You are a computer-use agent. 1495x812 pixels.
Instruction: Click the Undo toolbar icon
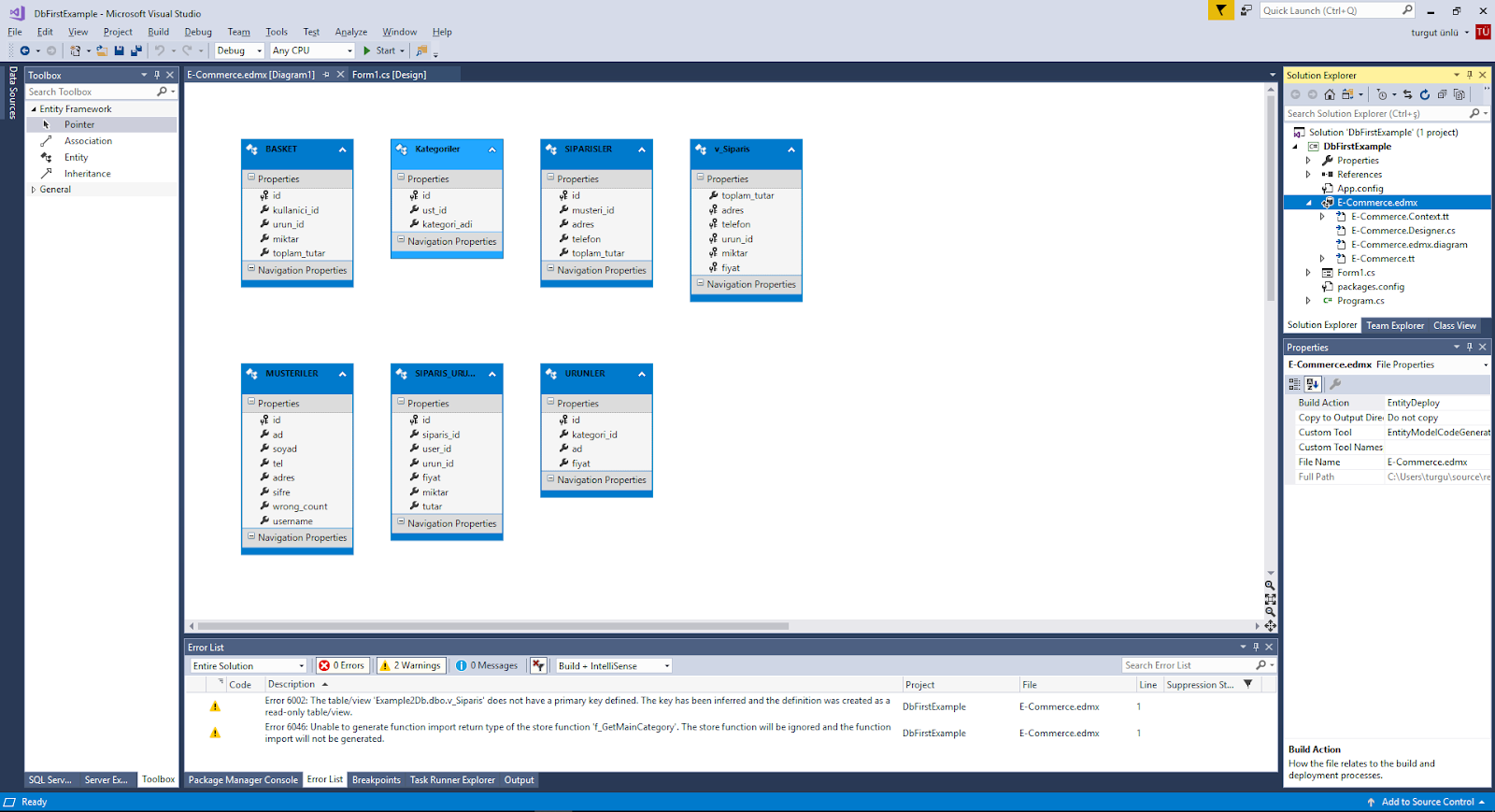(159, 50)
